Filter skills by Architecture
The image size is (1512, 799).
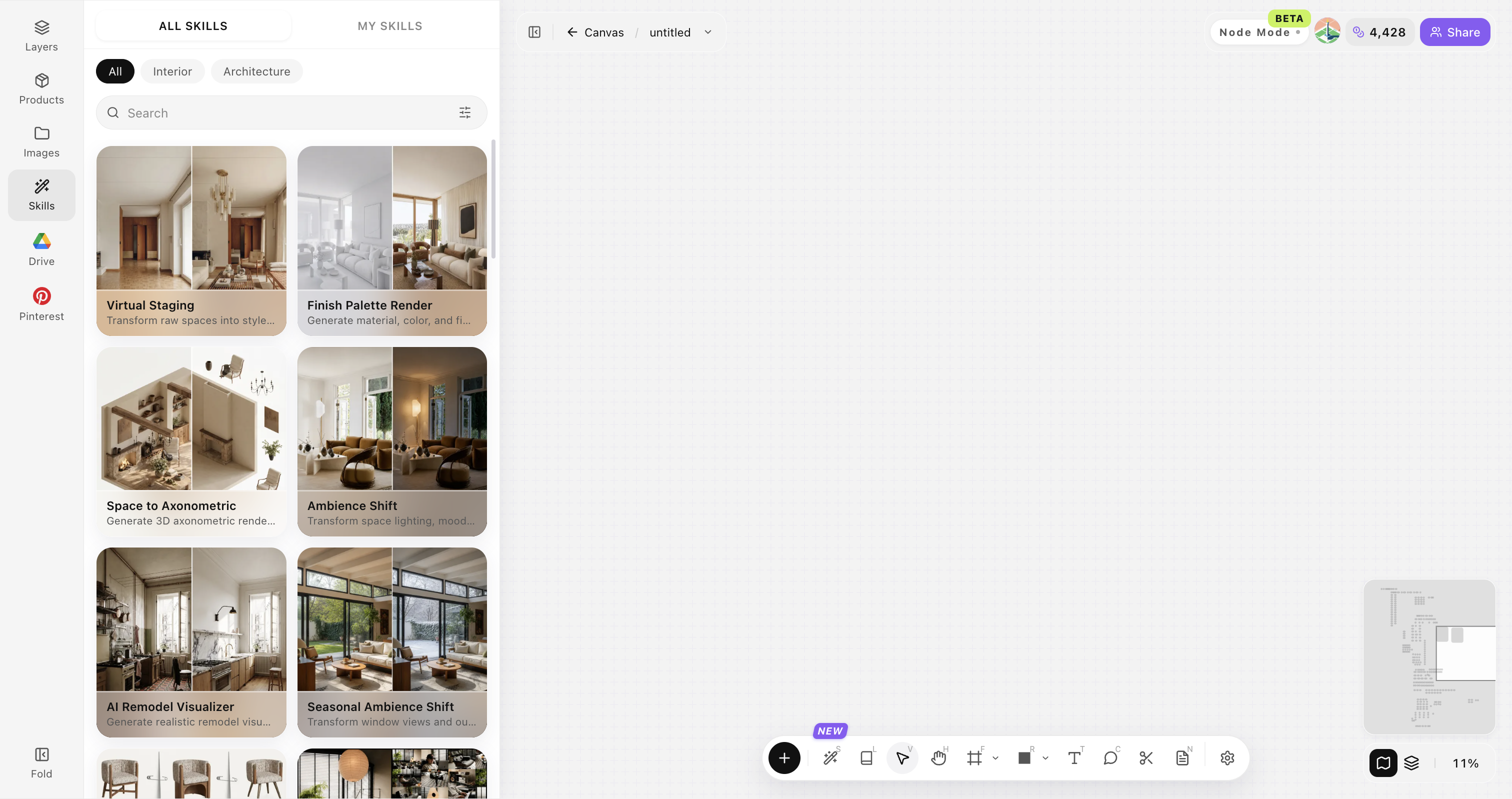pos(256,71)
